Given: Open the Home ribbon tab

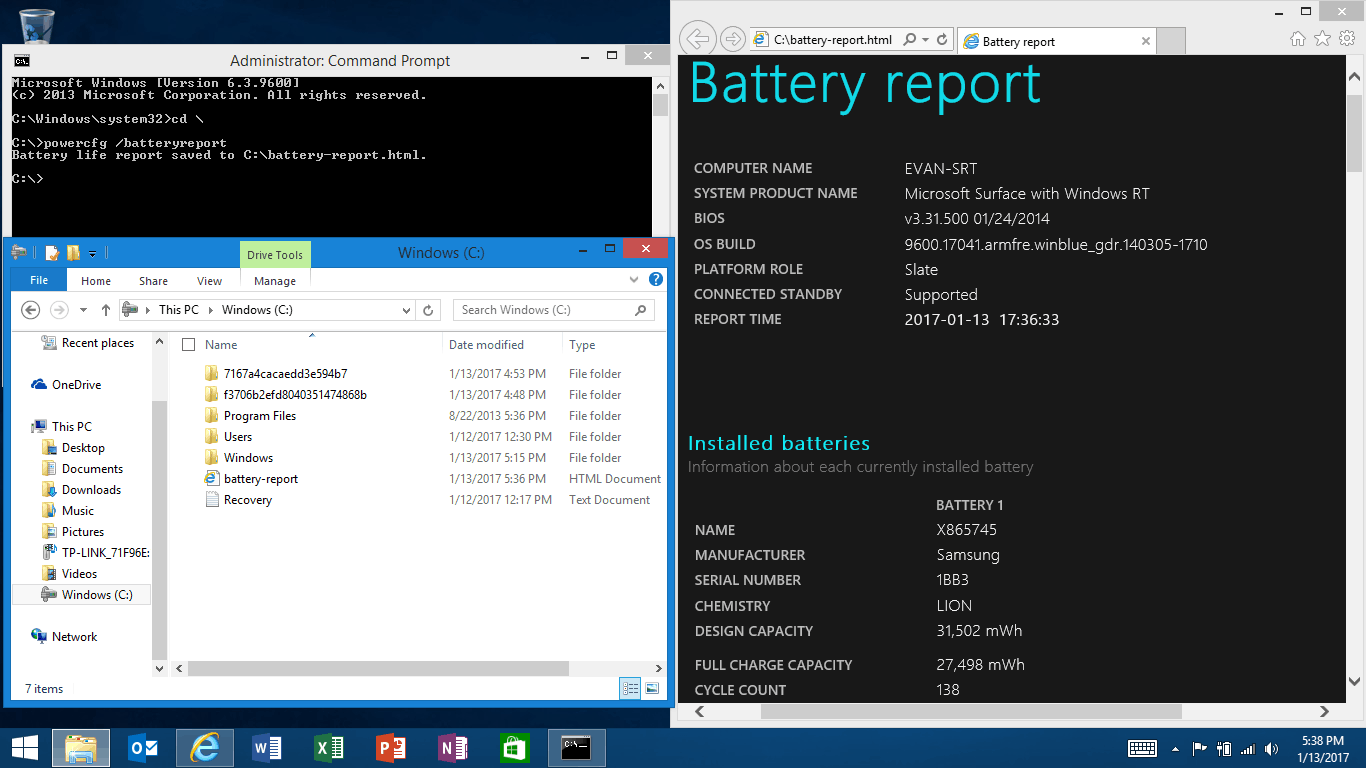Looking at the screenshot, I should pyautogui.click(x=96, y=281).
